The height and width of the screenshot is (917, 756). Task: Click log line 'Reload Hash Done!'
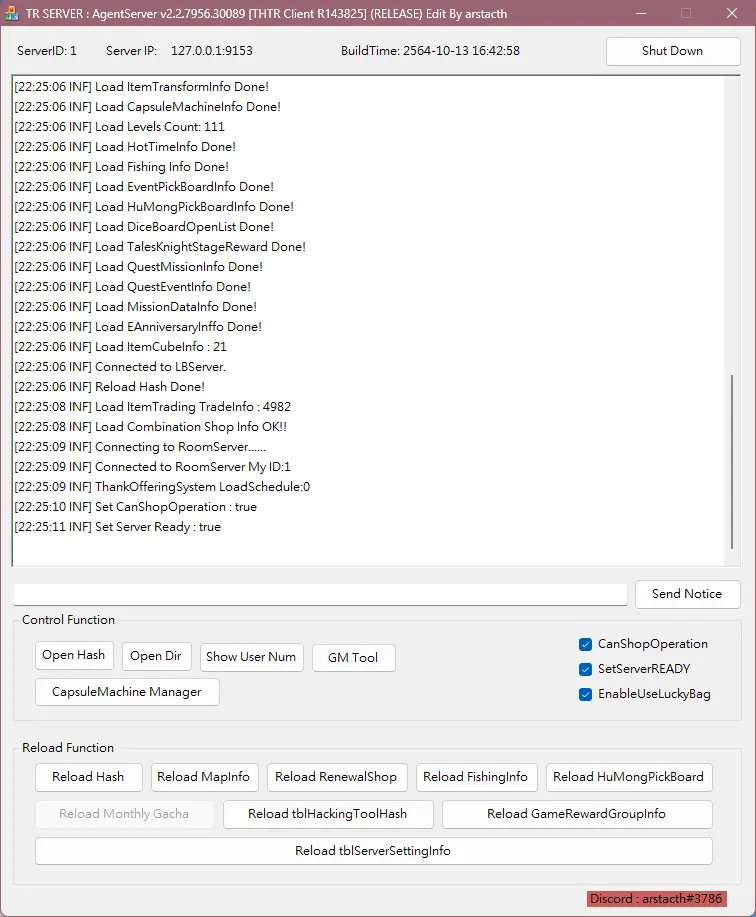pos(109,387)
